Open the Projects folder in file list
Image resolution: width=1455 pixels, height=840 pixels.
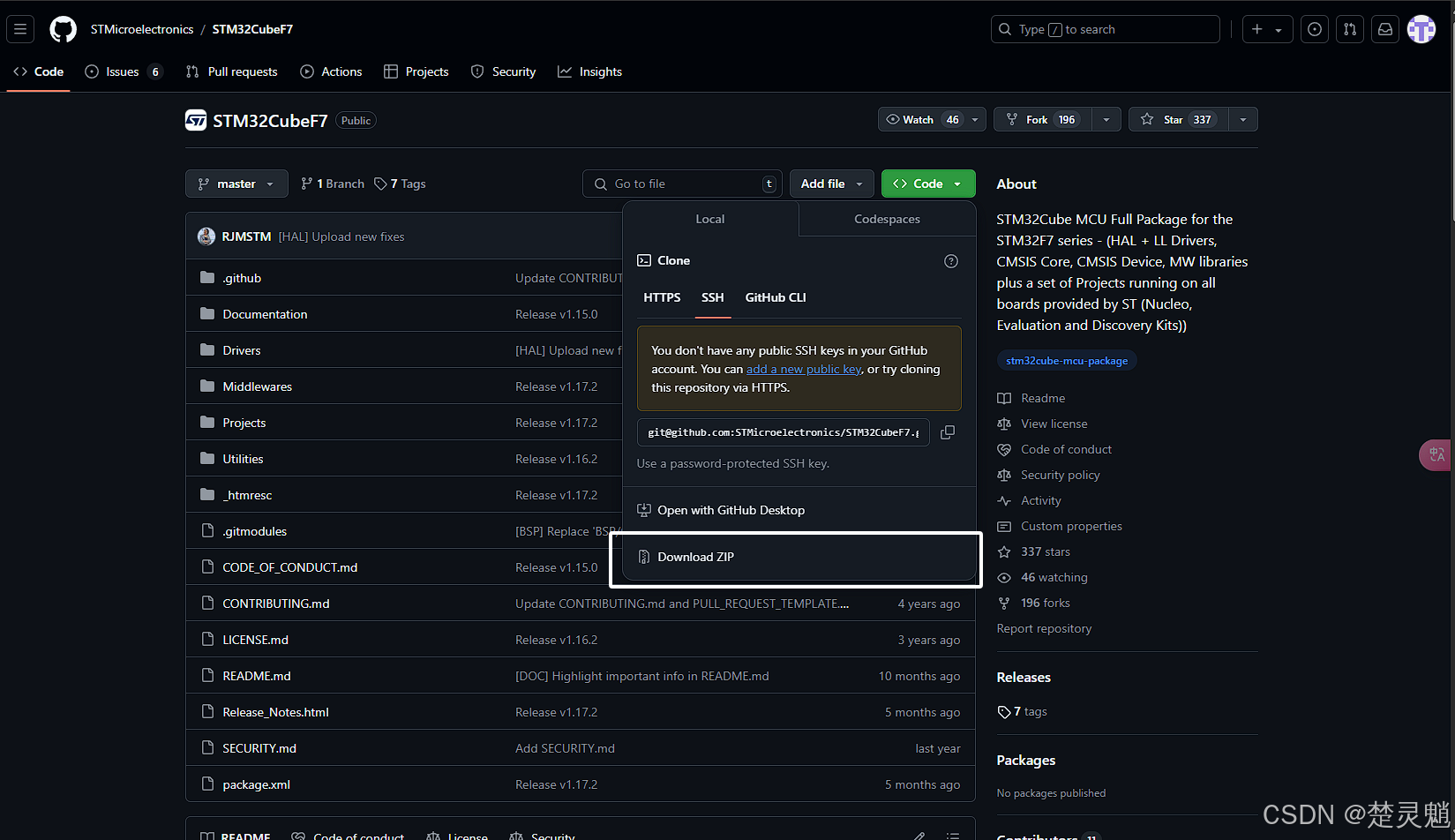point(244,423)
